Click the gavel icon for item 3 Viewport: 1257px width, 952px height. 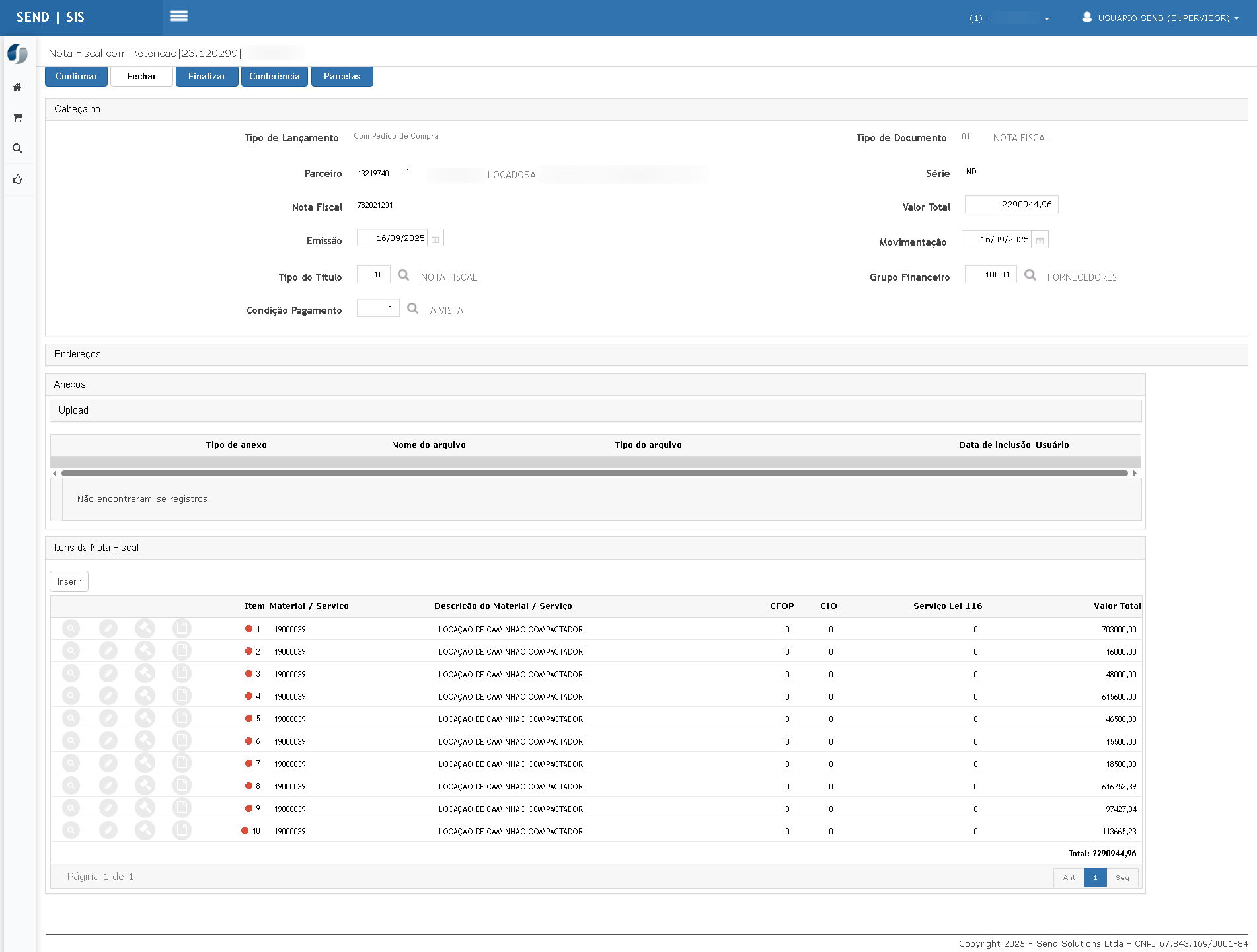[x=145, y=674]
